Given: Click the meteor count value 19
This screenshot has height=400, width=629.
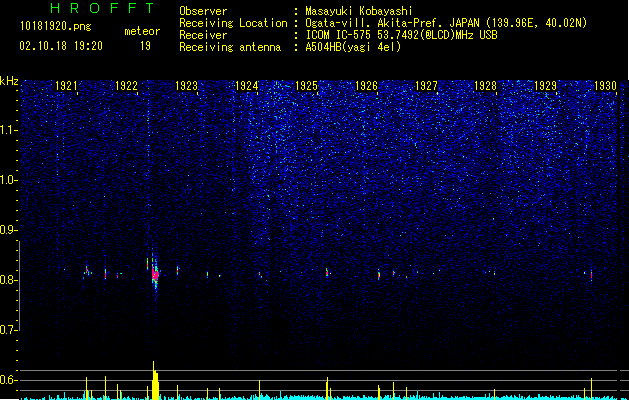Looking at the screenshot, I should (x=145, y=46).
